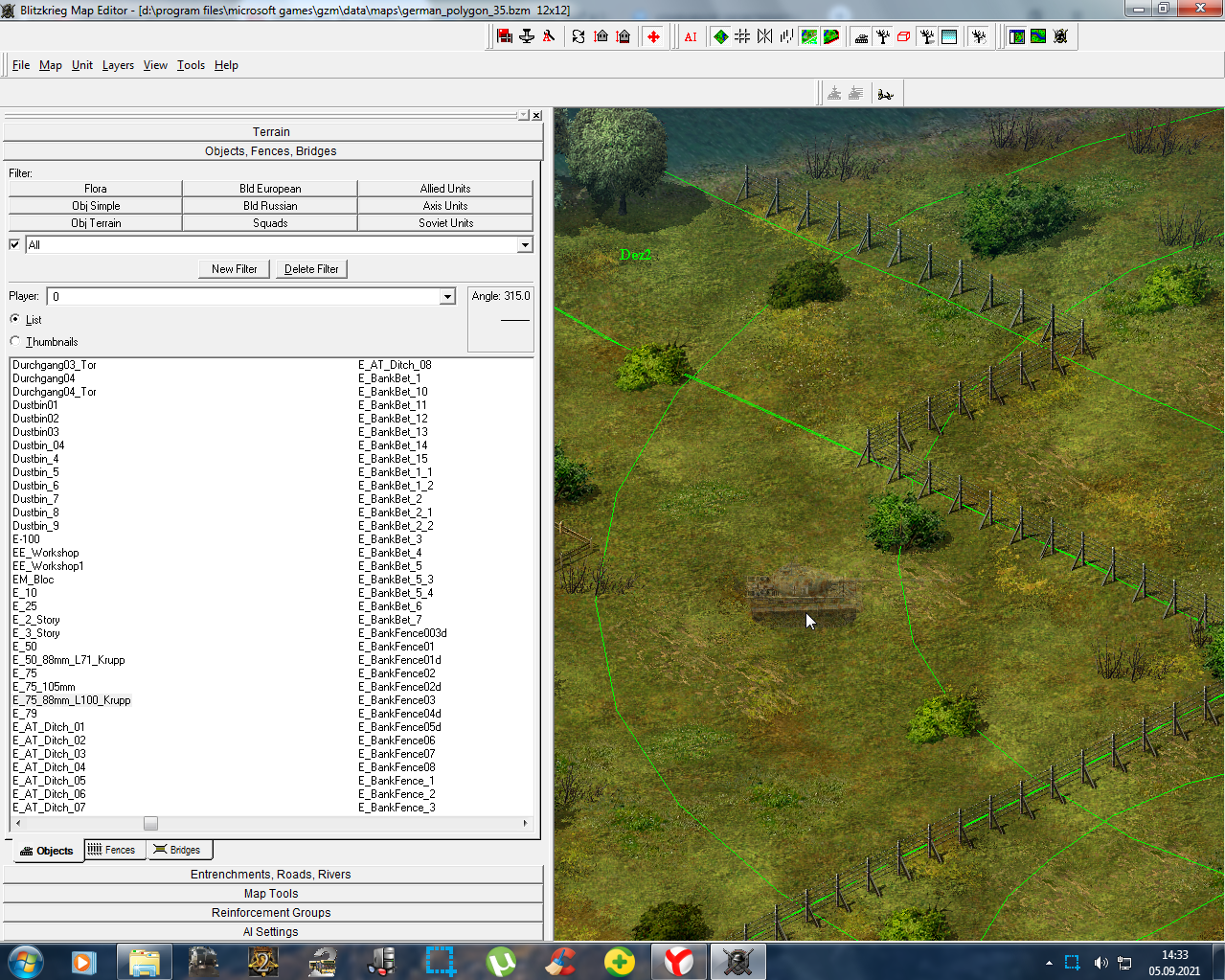
Task: Apply the Soviet Units filter
Action: [445, 223]
